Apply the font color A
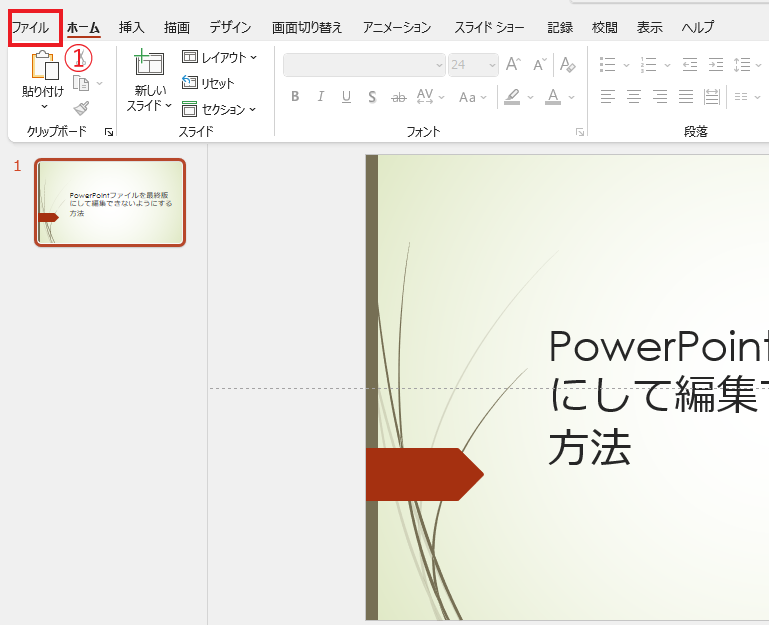Image resolution: width=769 pixels, height=625 pixels. tap(553, 97)
